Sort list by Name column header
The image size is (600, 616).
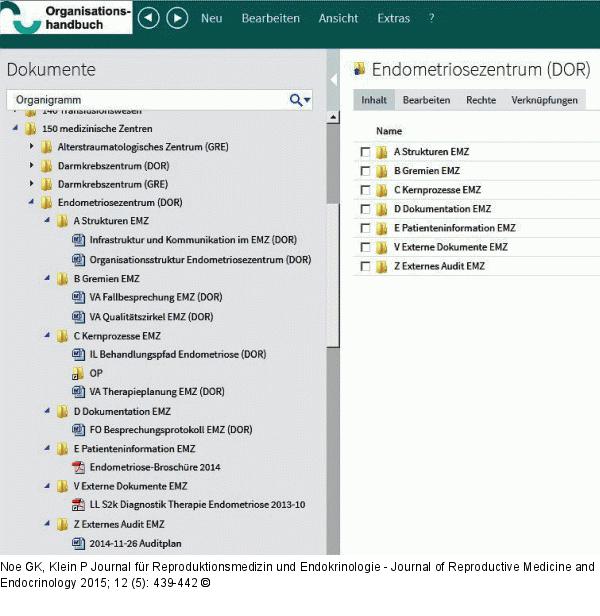point(389,131)
